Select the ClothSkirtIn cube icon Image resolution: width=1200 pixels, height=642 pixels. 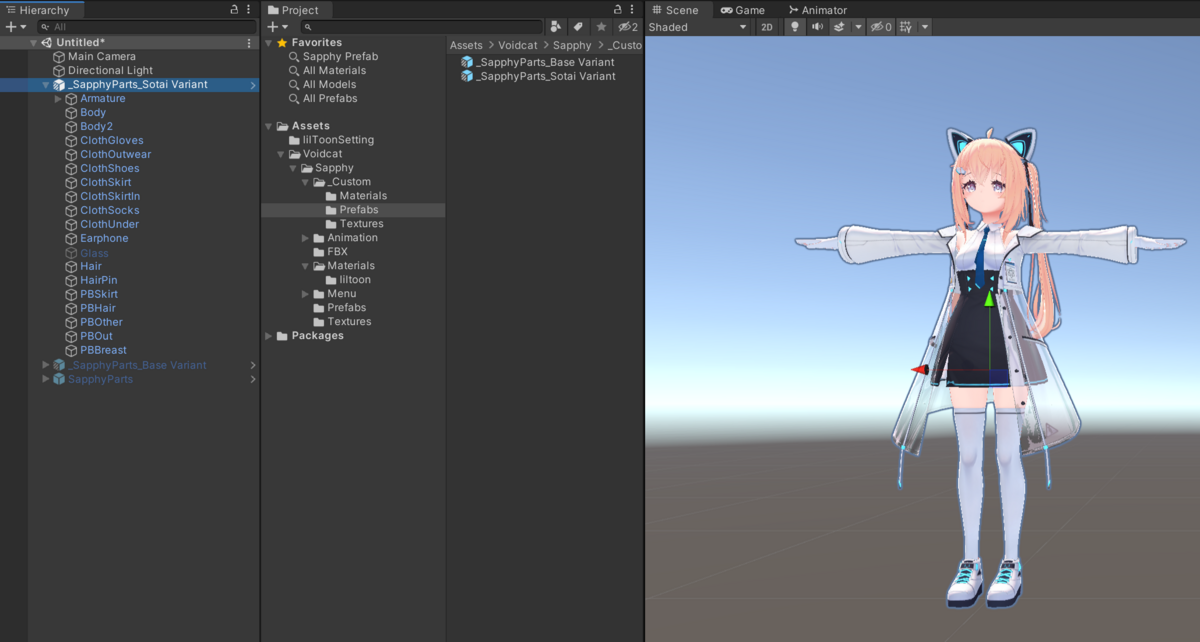pyautogui.click(x=71, y=197)
